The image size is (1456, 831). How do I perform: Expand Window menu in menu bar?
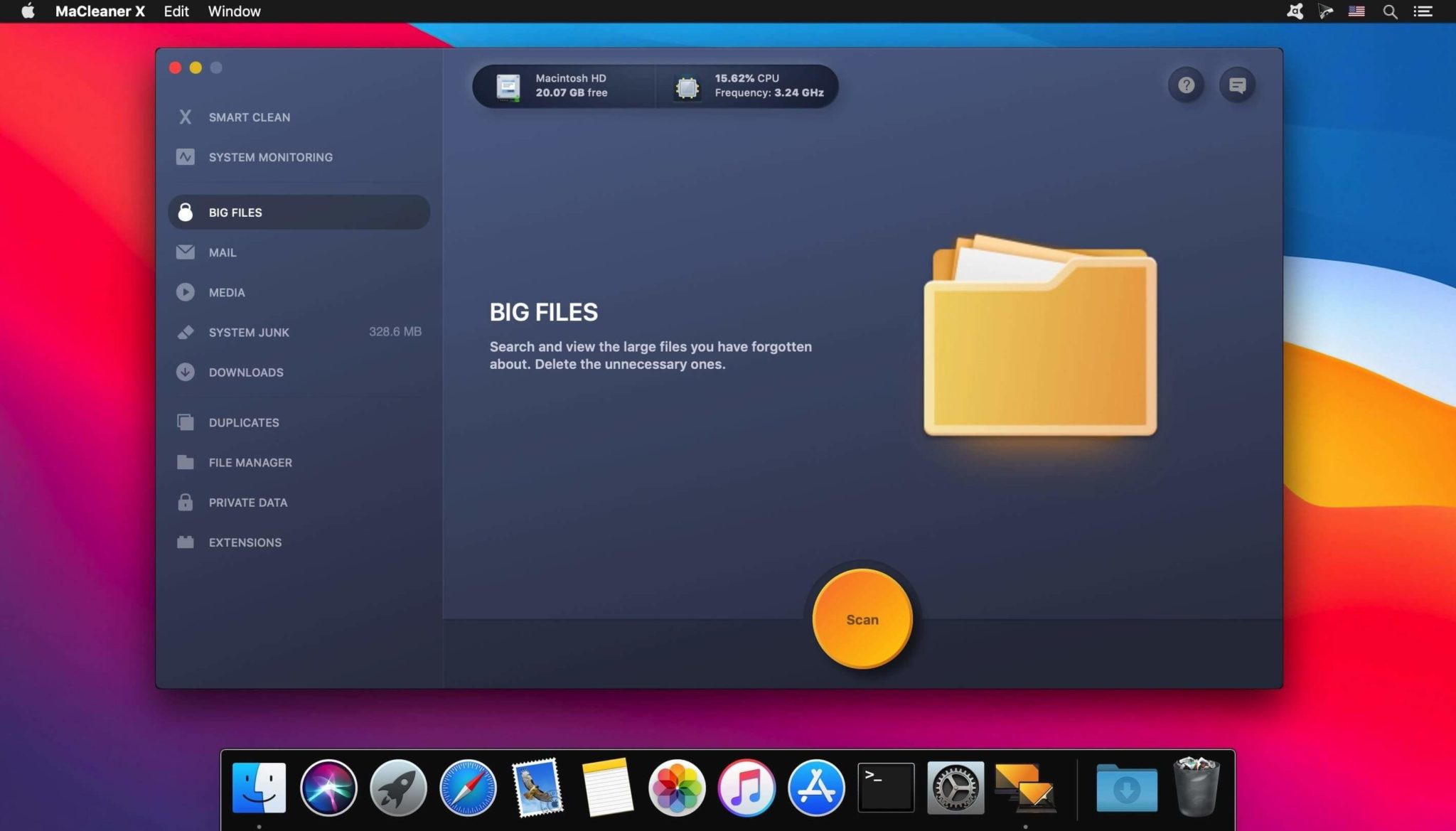click(x=234, y=11)
